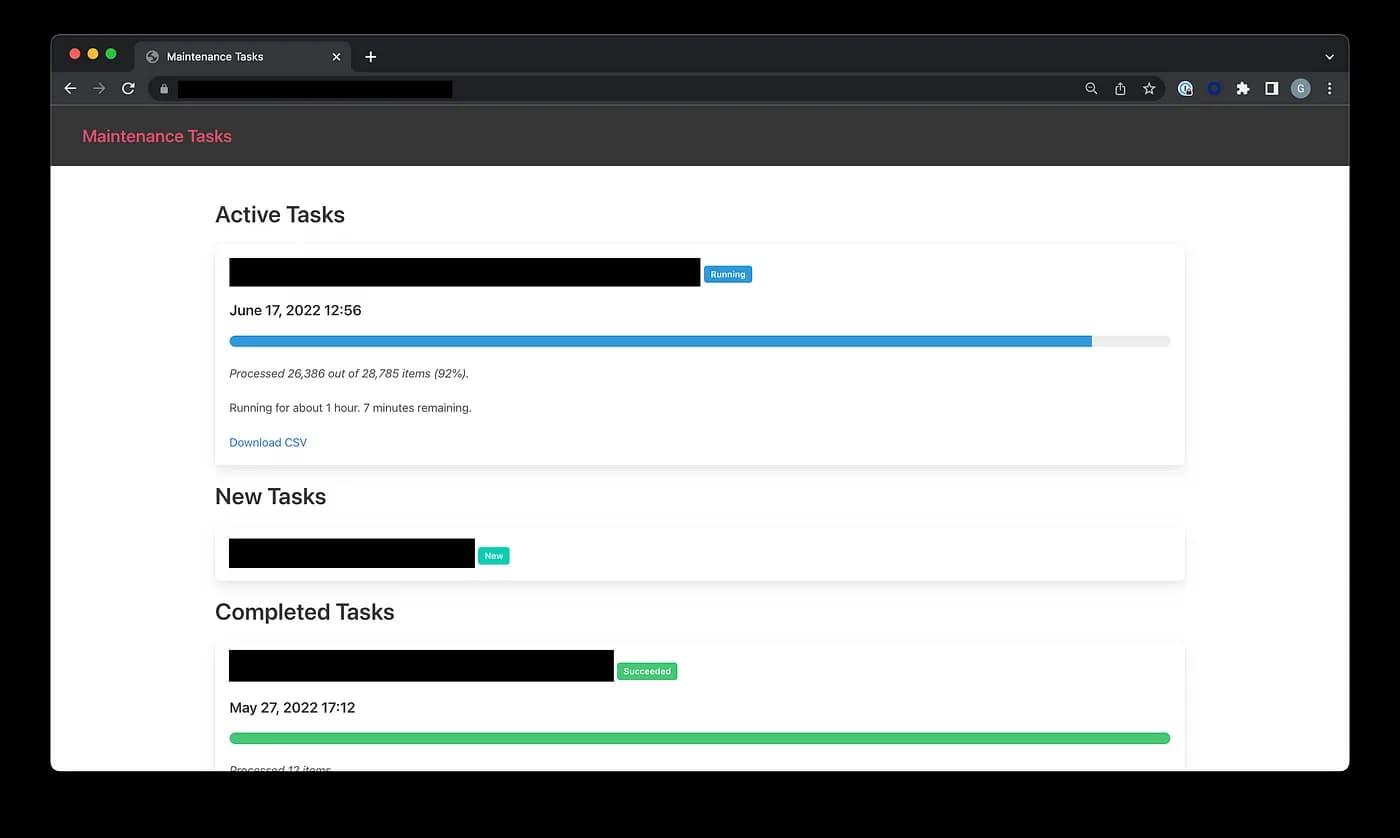The height and width of the screenshot is (838, 1400).
Task: Click the blue active task progress bar
Action: click(x=700, y=341)
